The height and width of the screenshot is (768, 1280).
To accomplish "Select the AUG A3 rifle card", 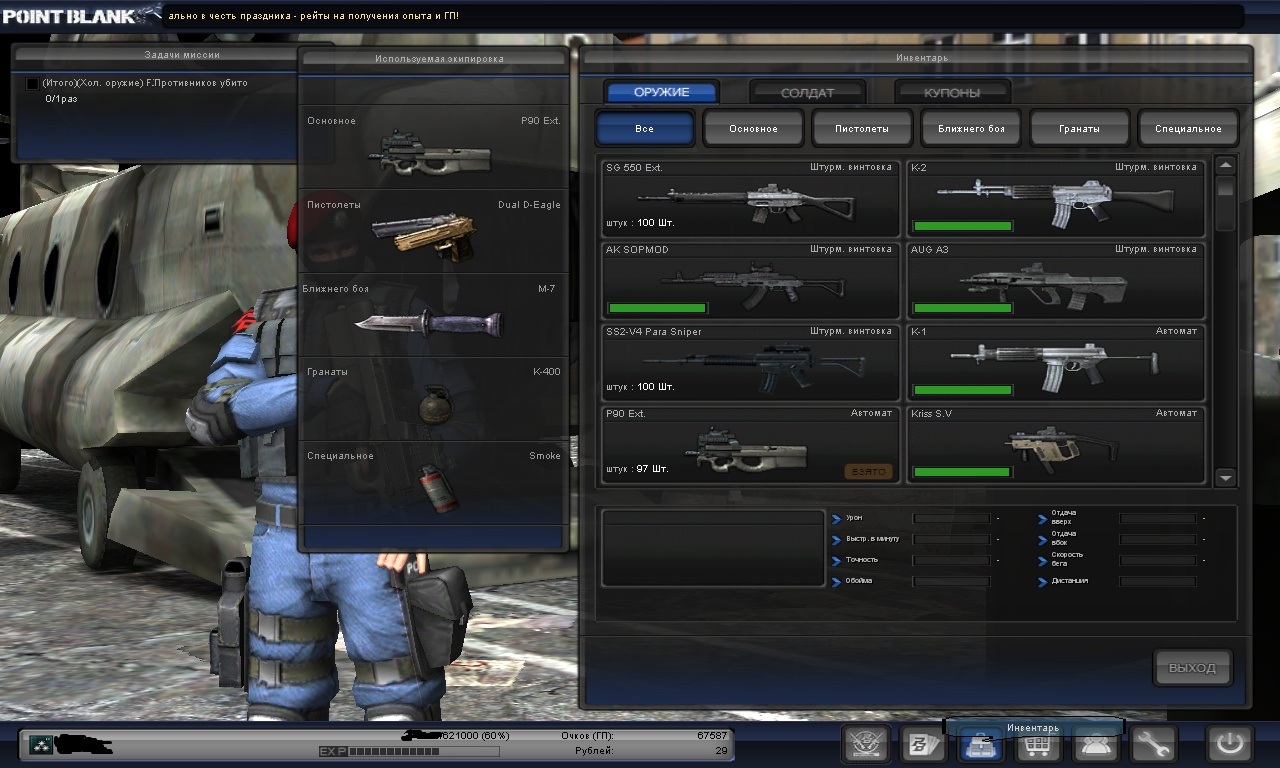I will (1055, 280).
